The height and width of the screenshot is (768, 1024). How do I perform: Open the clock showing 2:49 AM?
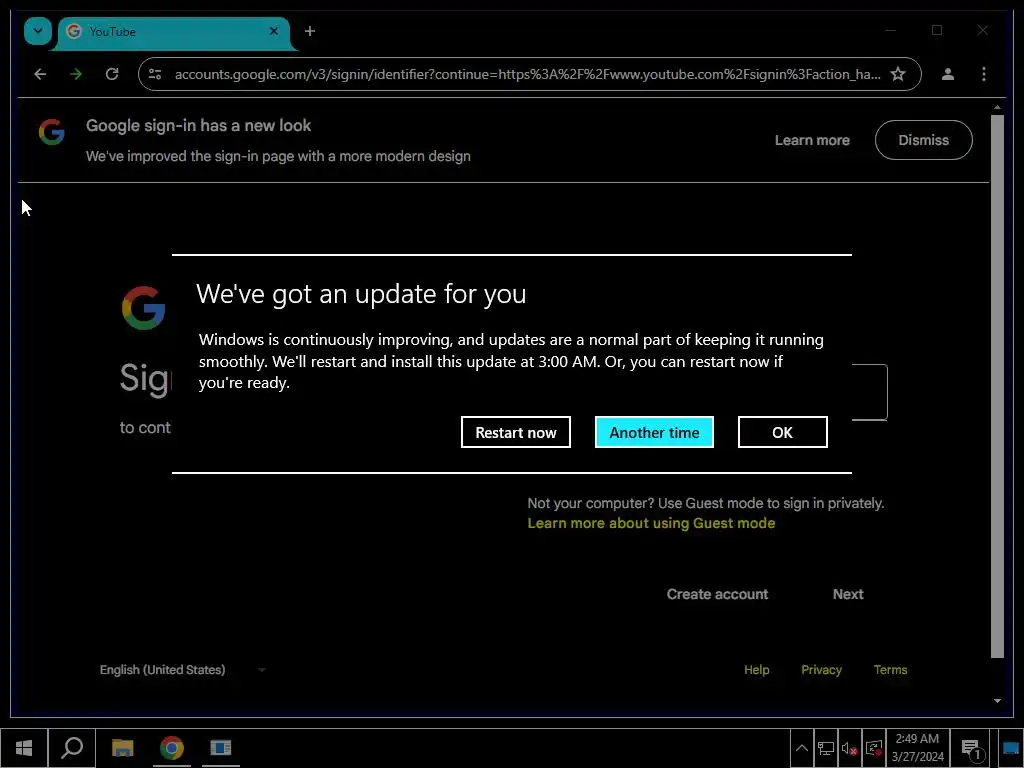click(x=918, y=748)
